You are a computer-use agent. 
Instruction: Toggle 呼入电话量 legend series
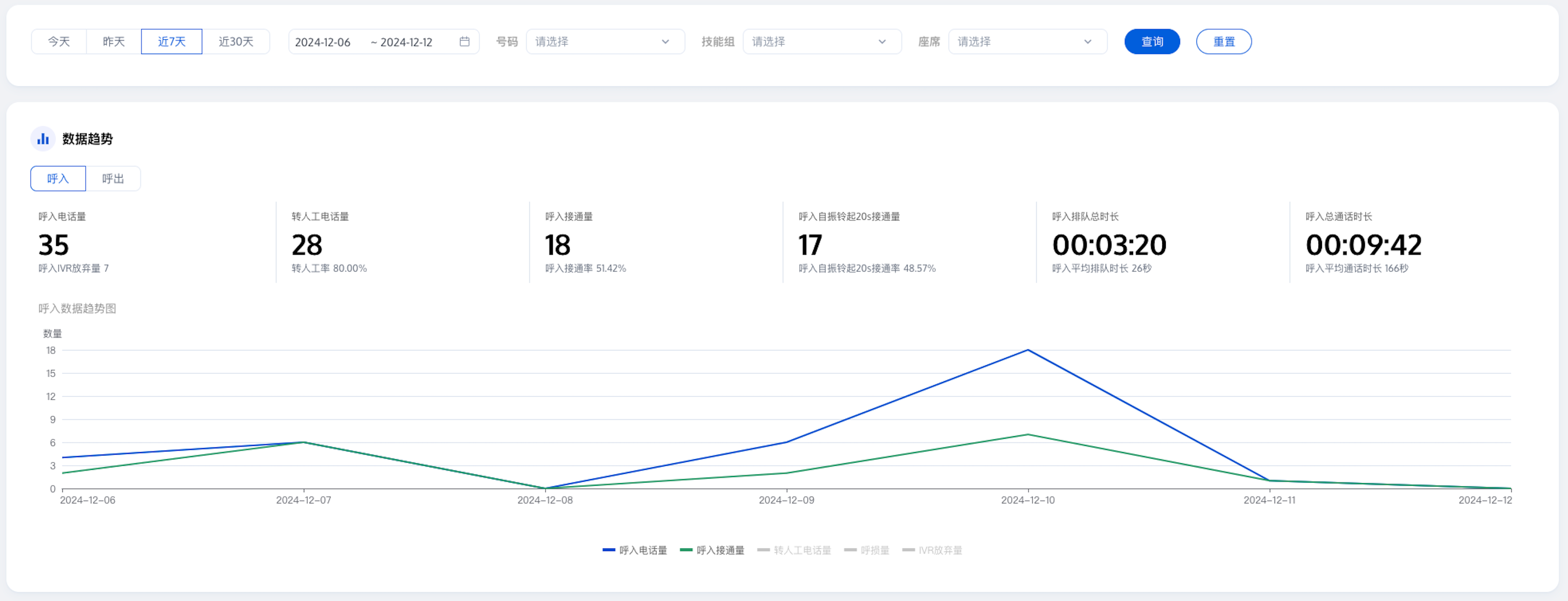[x=635, y=550]
